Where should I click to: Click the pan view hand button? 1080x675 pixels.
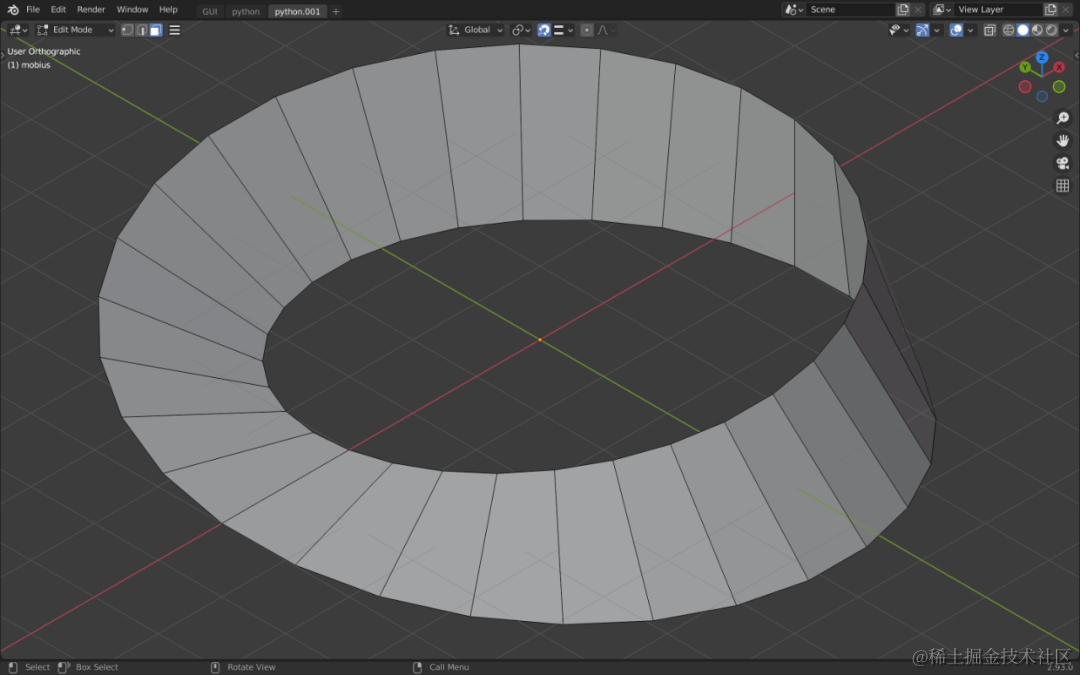pyautogui.click(x=1063, y=141)
